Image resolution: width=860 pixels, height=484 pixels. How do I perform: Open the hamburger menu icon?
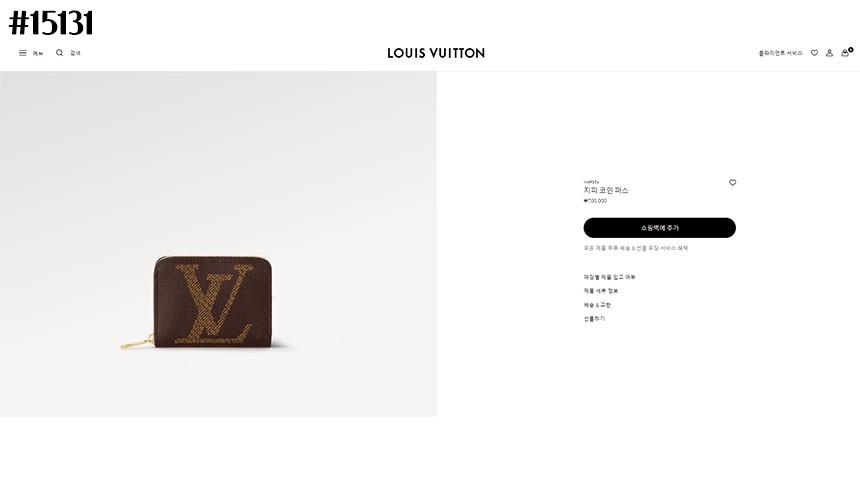pyautogui.click(x=22, y=53)
